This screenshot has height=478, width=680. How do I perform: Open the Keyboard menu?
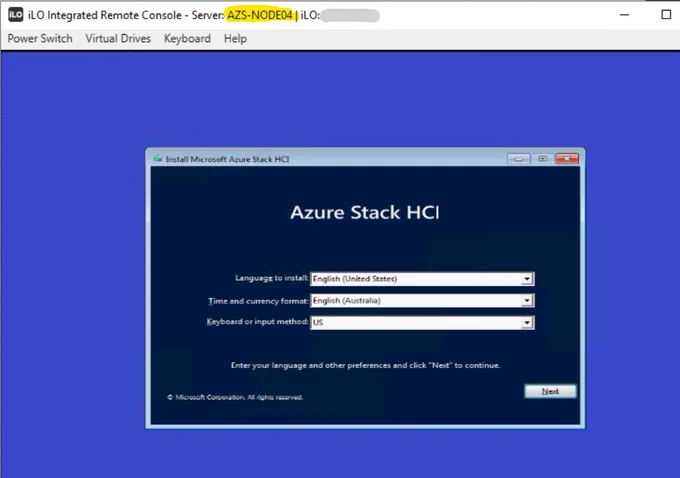click(x=187, y=39)
